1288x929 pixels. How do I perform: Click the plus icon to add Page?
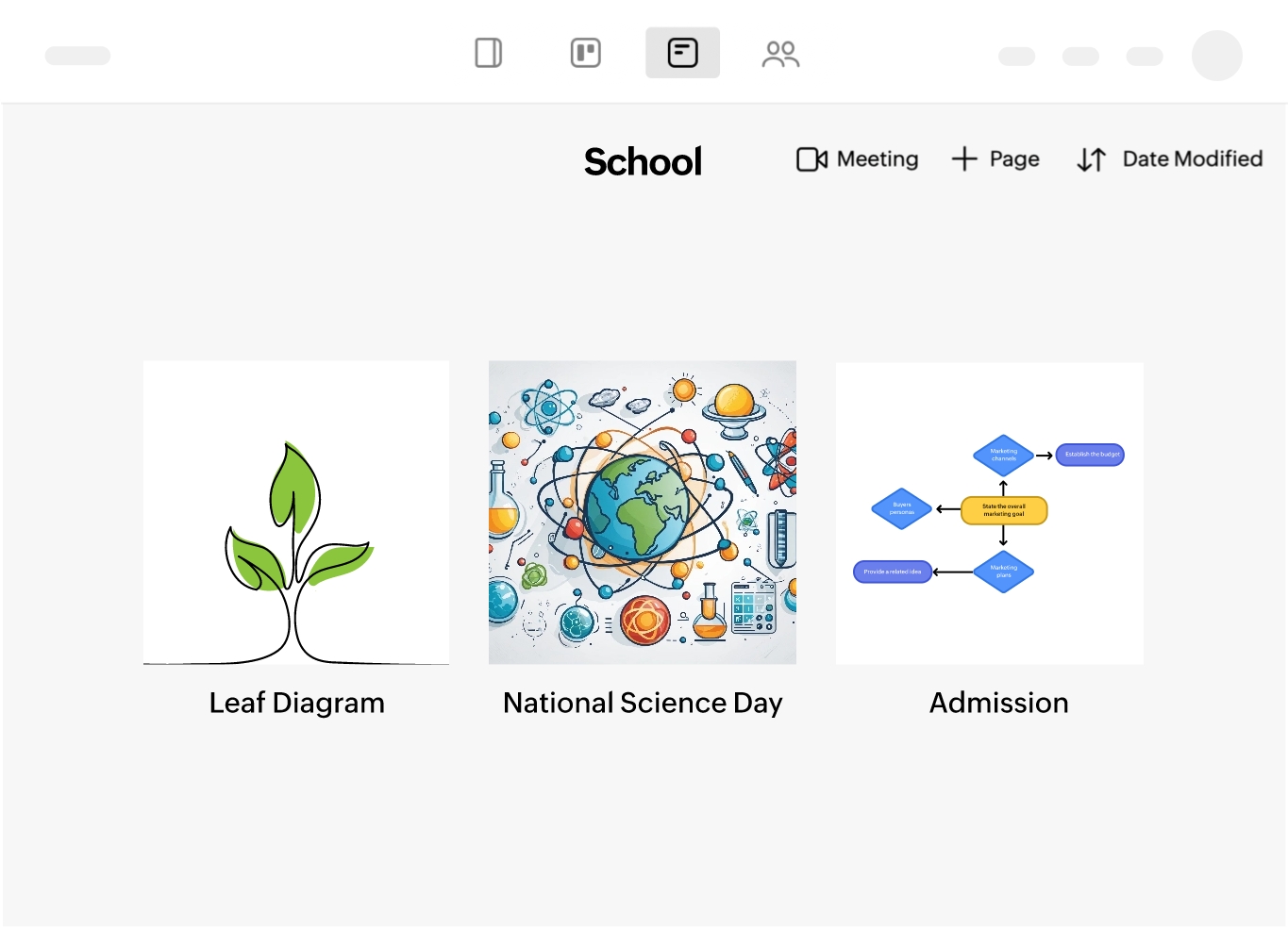pos(964,159)
